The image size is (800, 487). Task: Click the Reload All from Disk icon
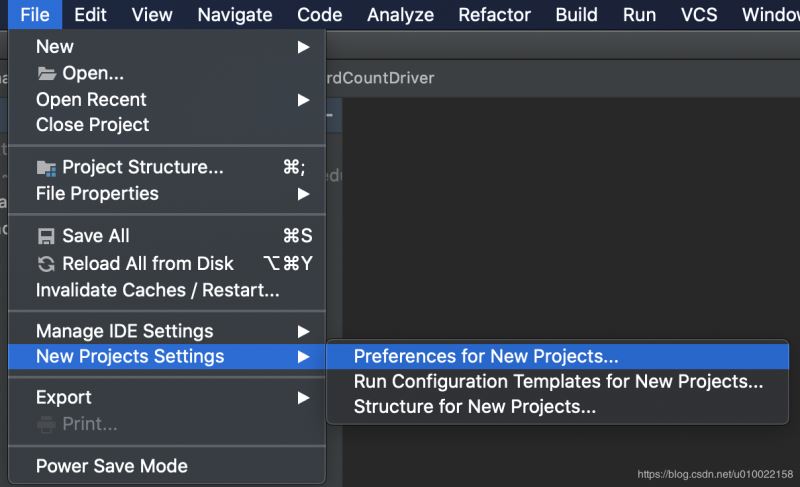point(46,264)
